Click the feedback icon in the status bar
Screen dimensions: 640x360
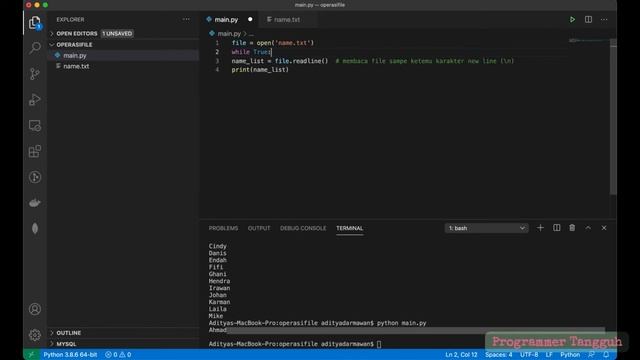591,355
